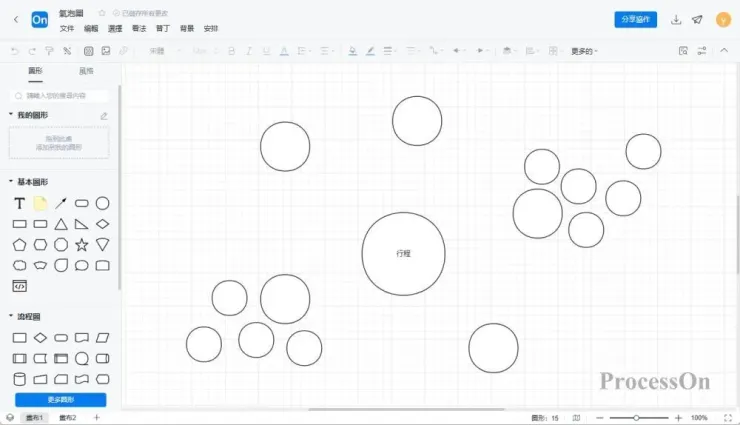Click the zoom slider handle
This screenshot has height=425, width=740.
click(x=636, y=418)
